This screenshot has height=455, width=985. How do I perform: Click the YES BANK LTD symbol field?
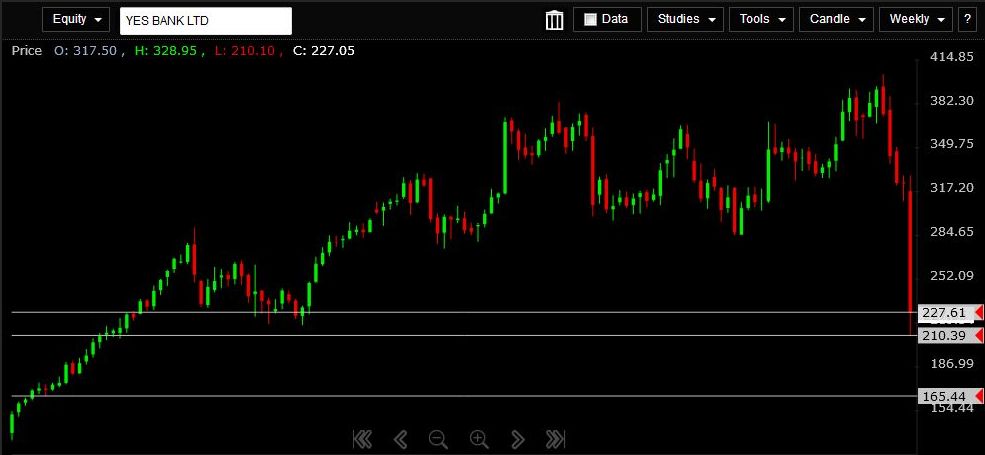pos(205,20)
